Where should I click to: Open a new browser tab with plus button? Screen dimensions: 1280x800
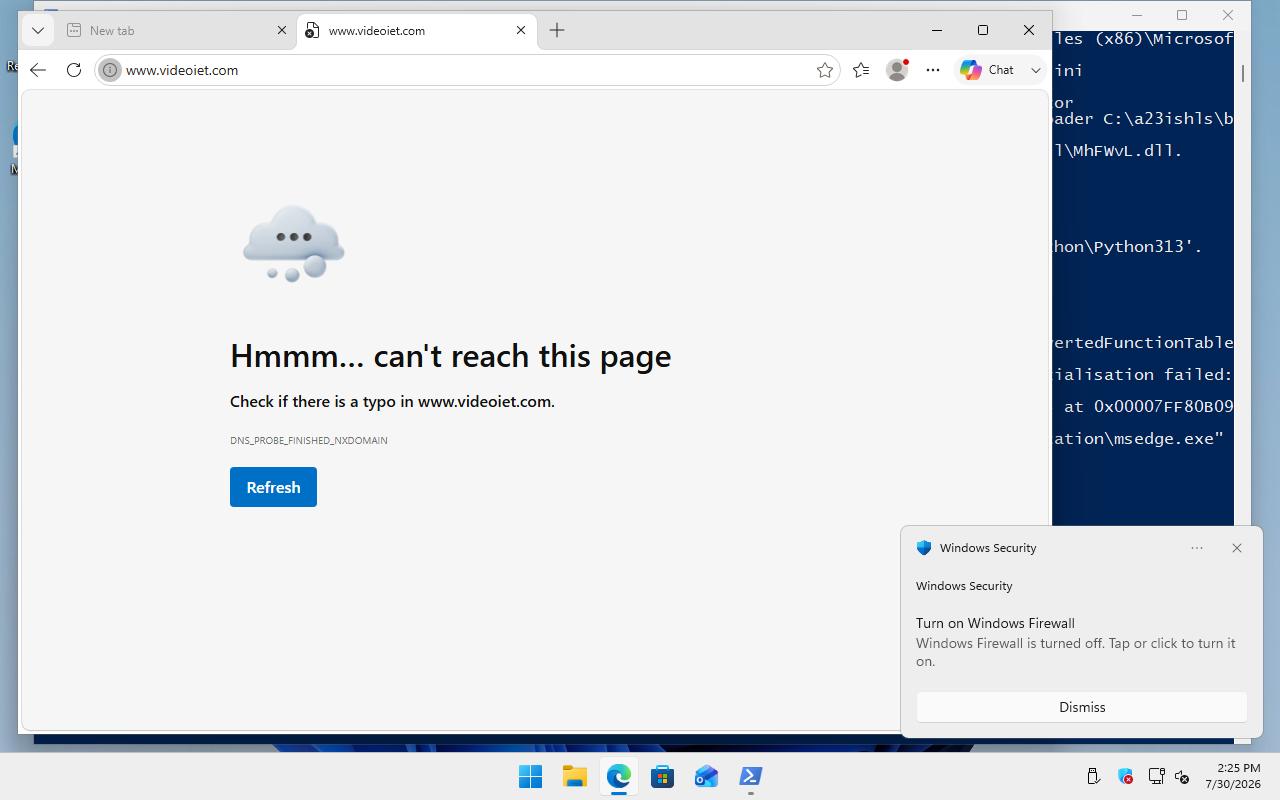pyautogui.click(x=557, y=30)
